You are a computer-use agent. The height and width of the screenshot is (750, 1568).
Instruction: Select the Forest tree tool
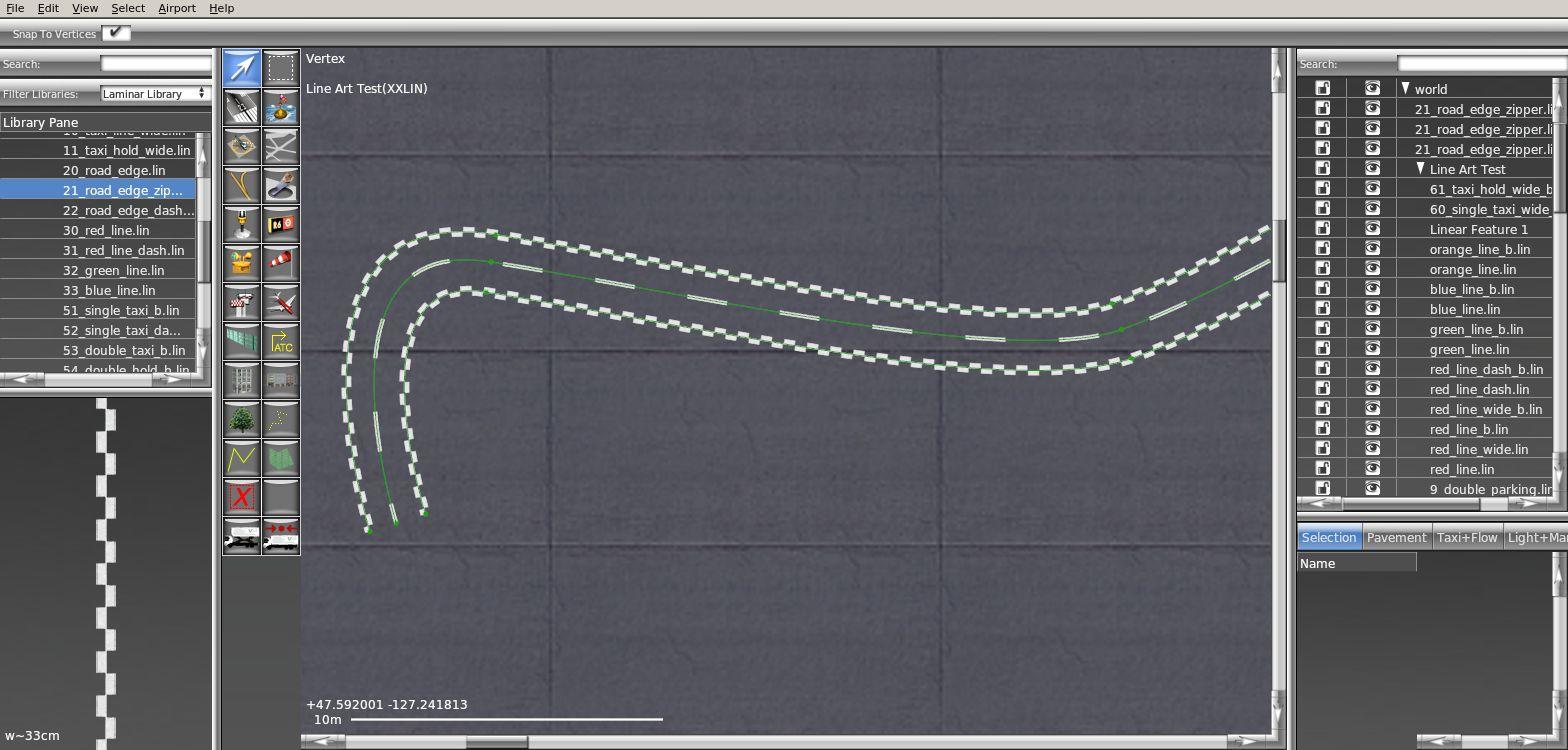click(241, 419)
